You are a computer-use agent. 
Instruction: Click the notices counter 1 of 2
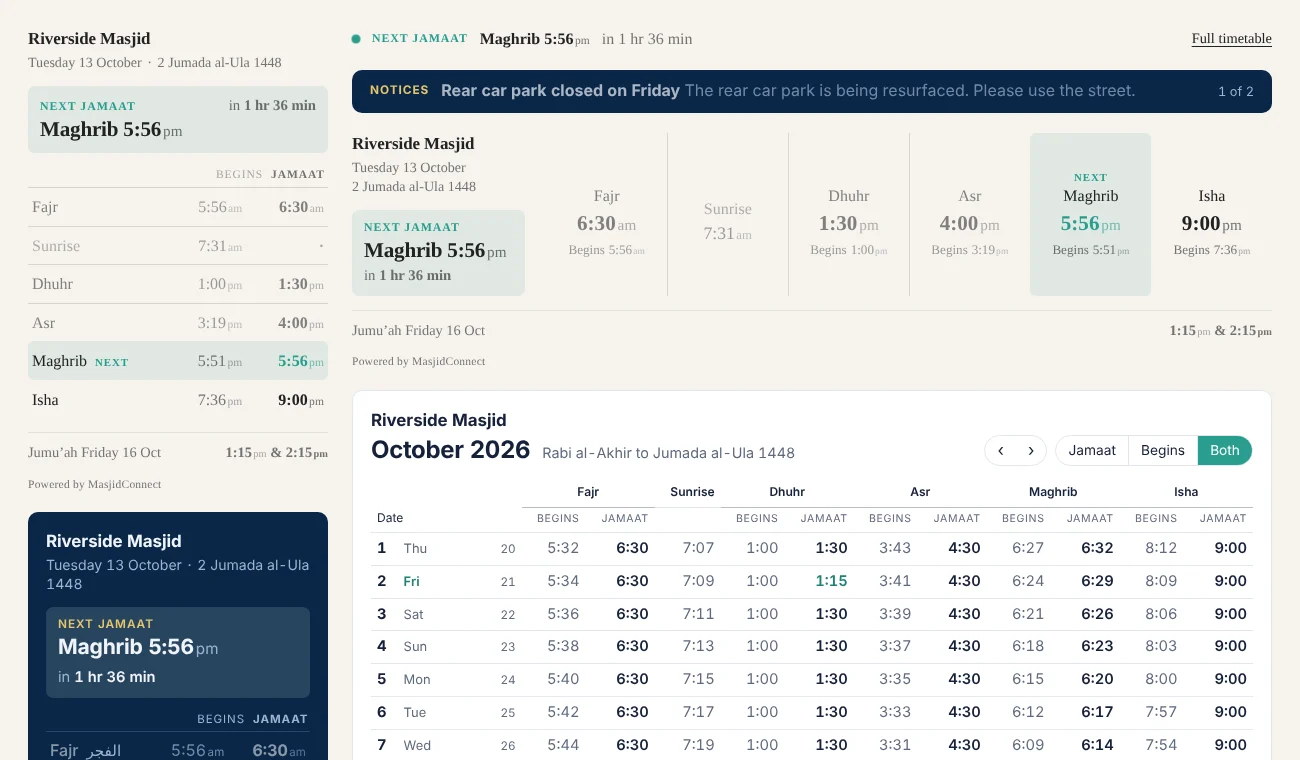(x=1236, y=91)
